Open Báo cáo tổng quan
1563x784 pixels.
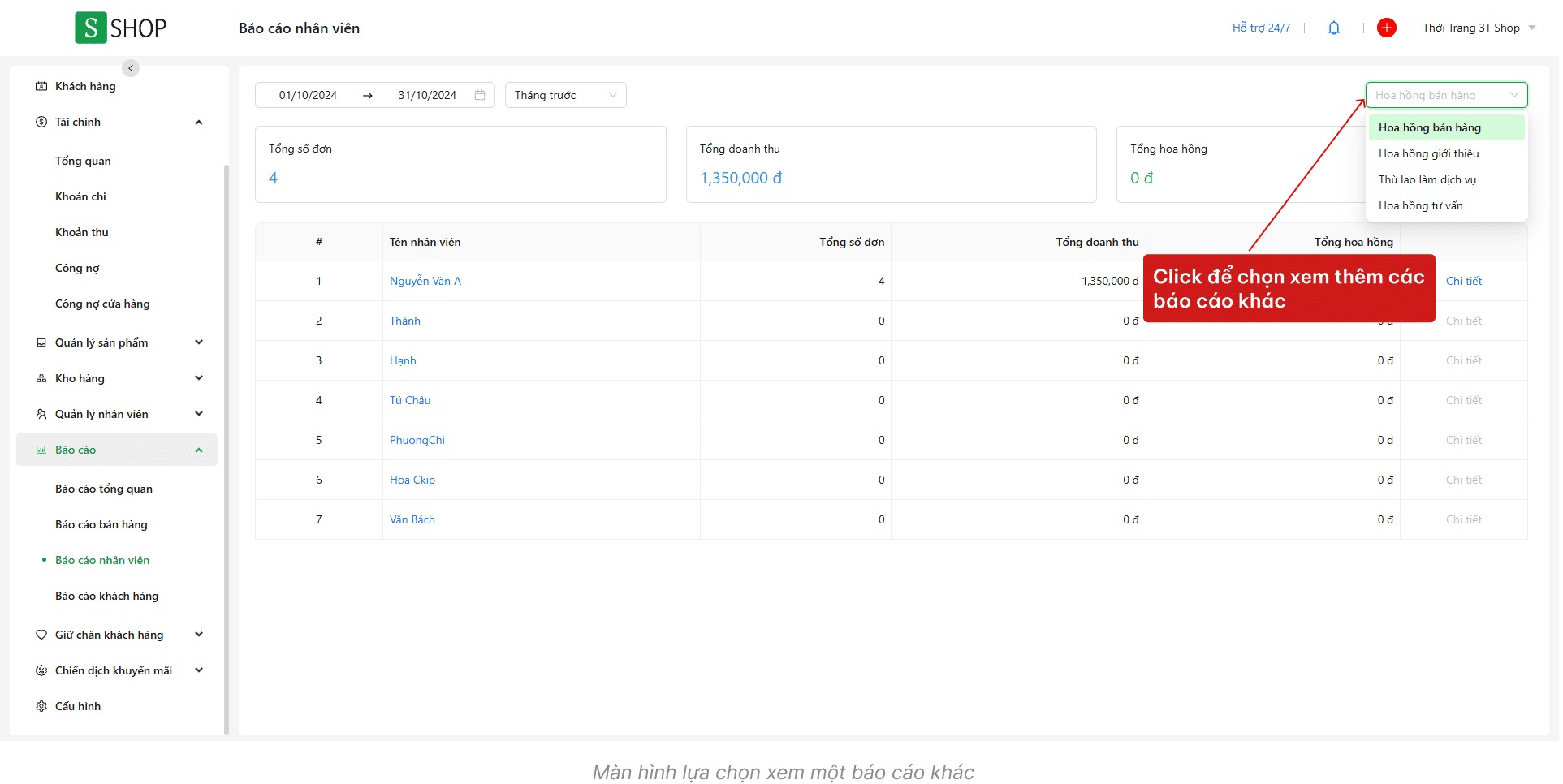pyautogui.click(x=104, y=489)
